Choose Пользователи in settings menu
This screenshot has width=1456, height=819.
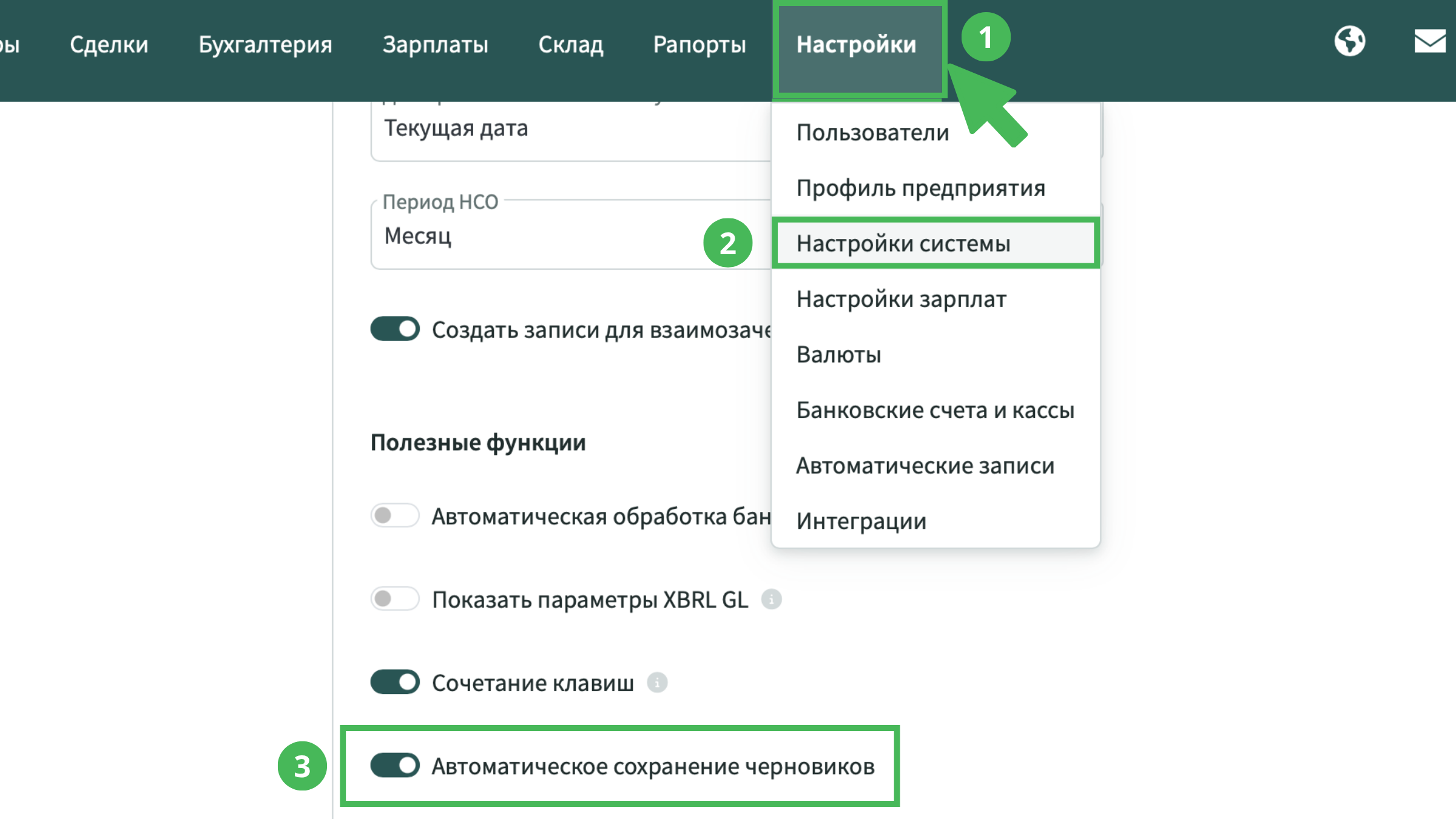(x=872, y=132)
